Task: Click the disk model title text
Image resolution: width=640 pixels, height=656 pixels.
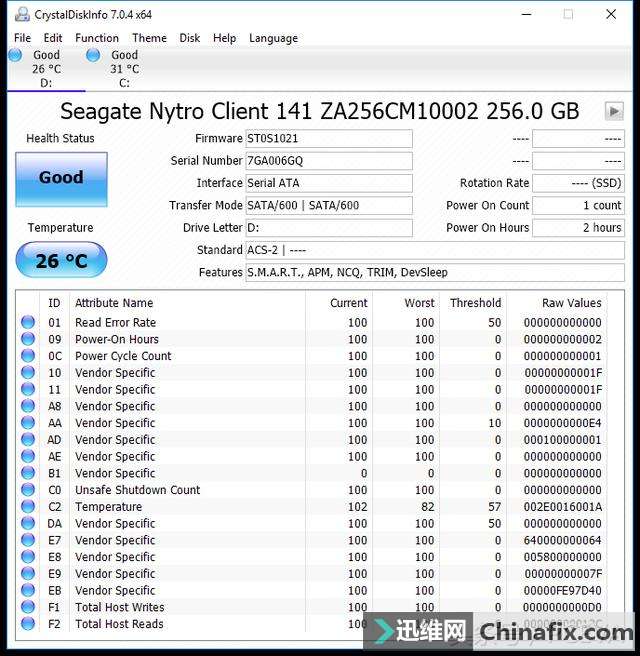Action: 320,111
